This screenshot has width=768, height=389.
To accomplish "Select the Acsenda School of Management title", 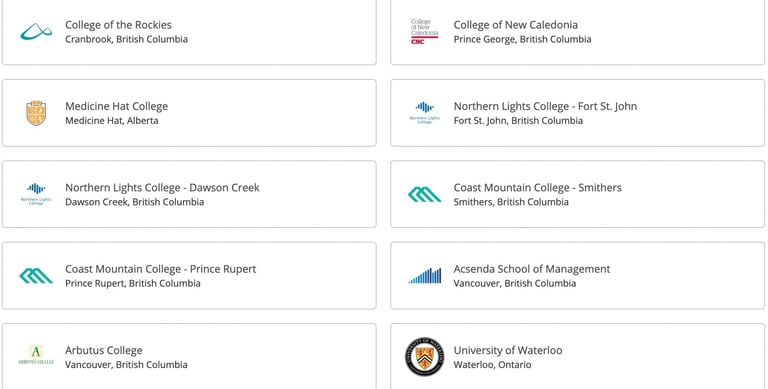I will coord(532,268).
